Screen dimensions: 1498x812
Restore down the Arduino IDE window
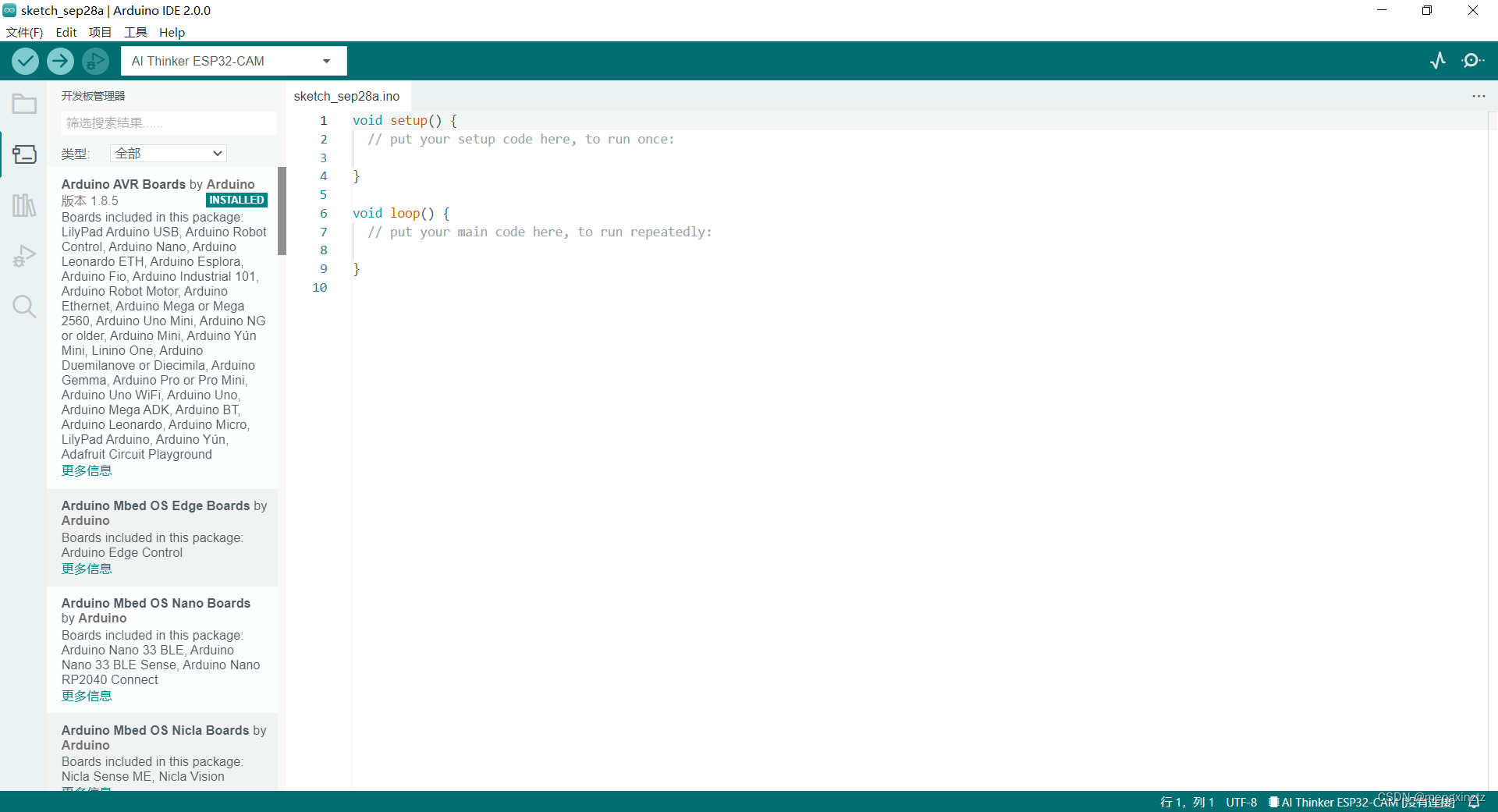tap(1427, 10)
